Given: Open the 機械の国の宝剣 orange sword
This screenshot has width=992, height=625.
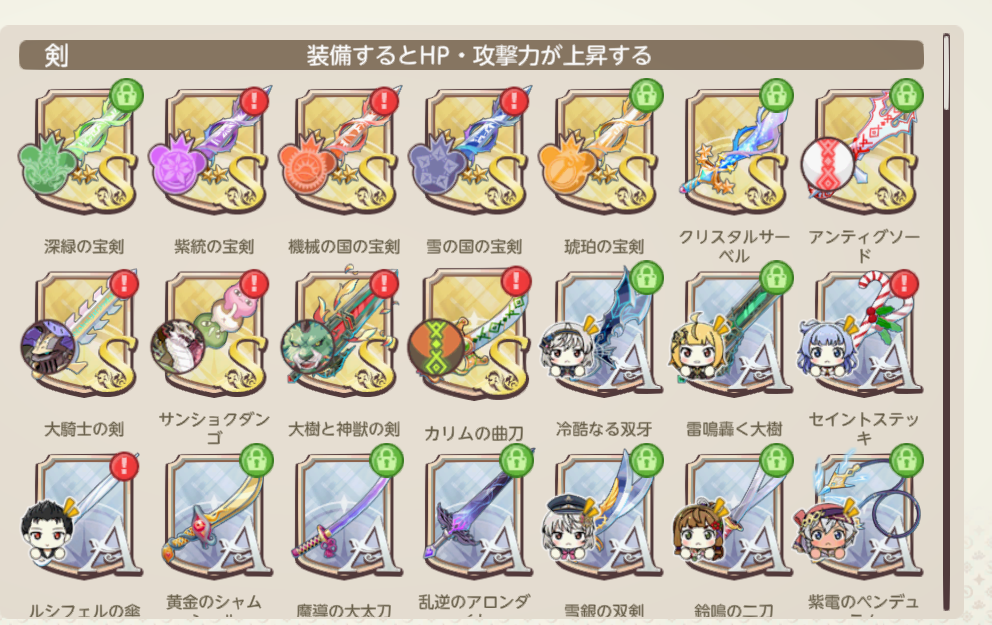Looking at the screenshot, I should coord(344,151).
